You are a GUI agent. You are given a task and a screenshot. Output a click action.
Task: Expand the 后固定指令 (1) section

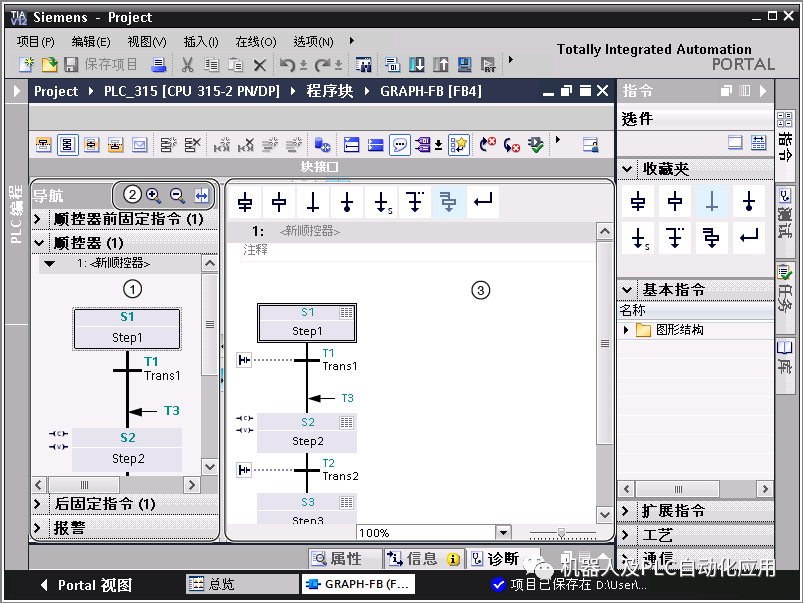click(x=38, y=504)
